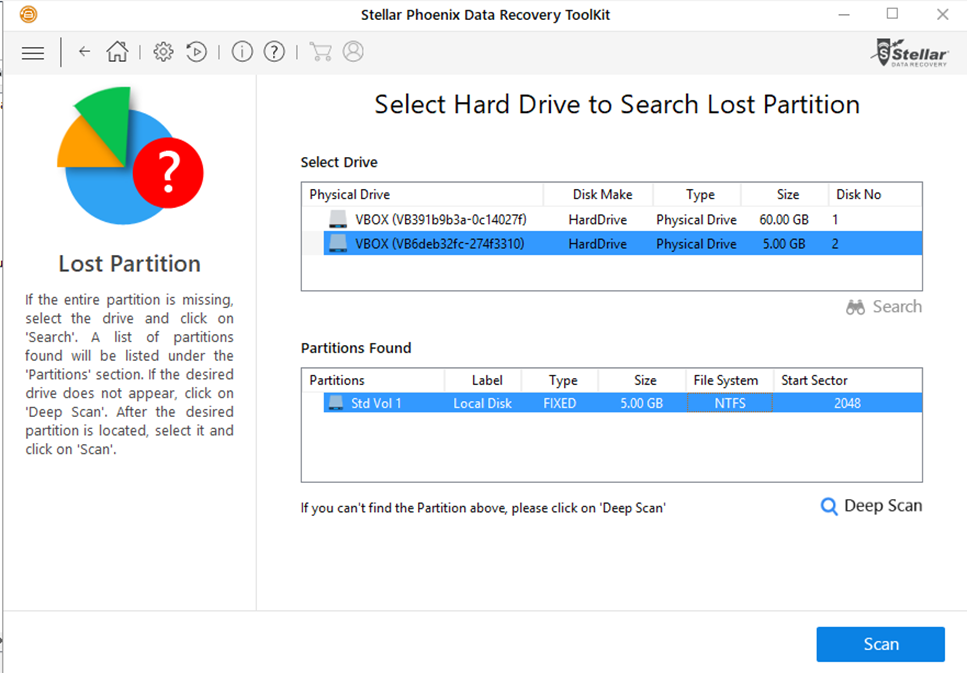Click the resume recovery icon
Screen dimensions: 967x673
tap(197, 52)
